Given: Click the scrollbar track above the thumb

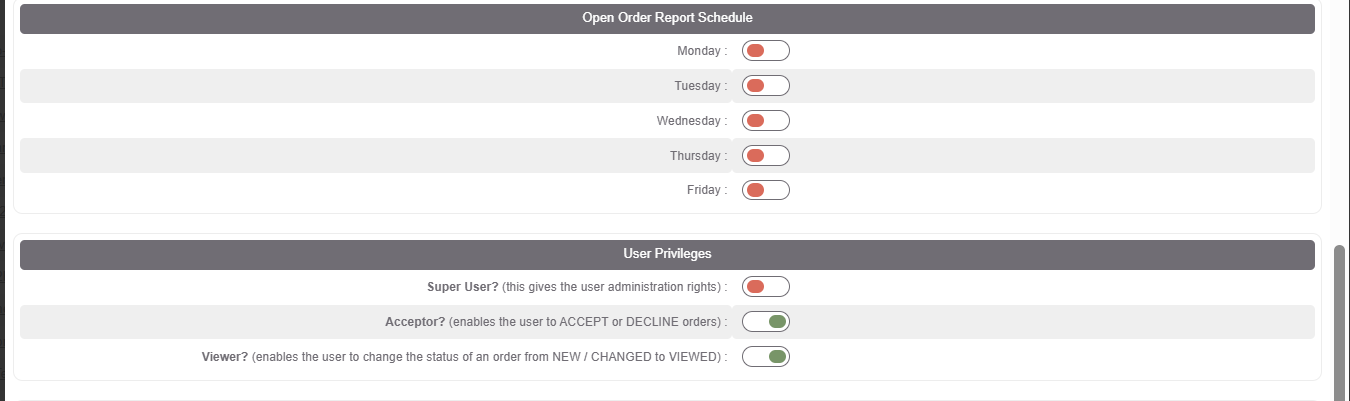Looking at the screenshot, I should click(x=1340, y=120).
